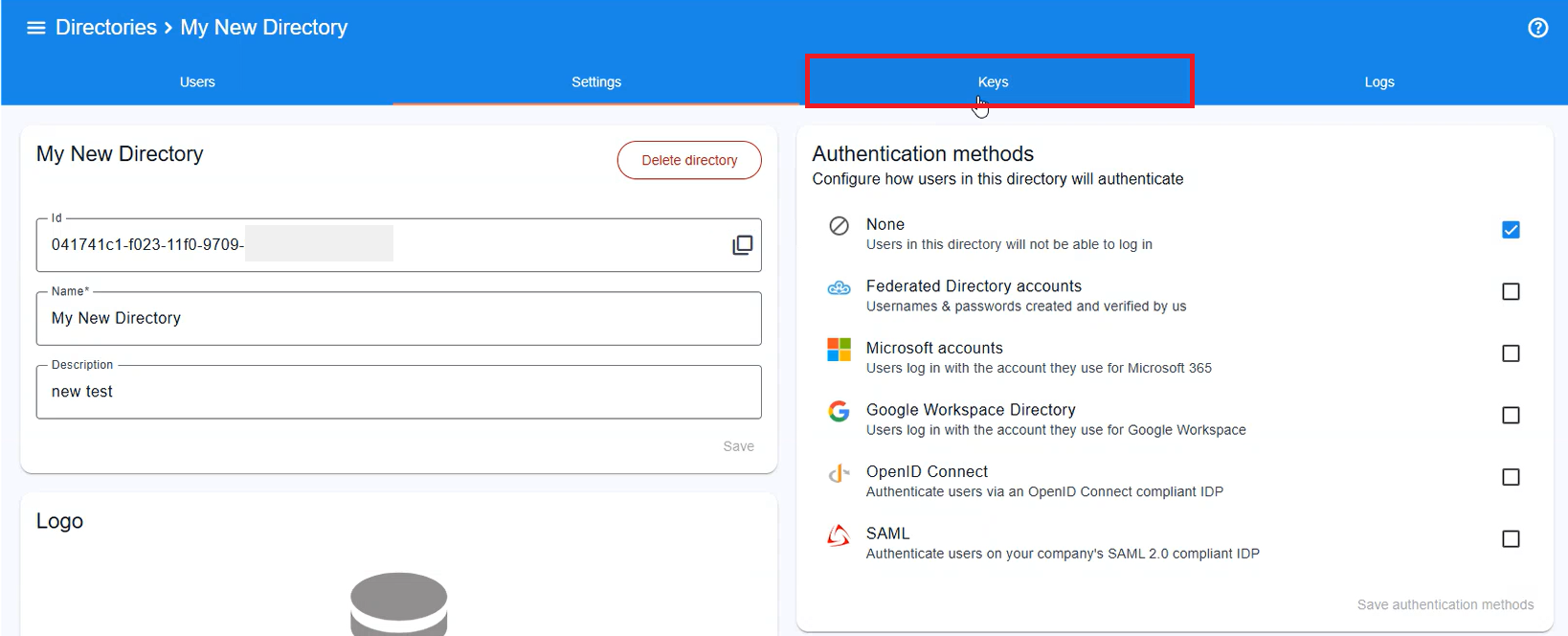This screenshot has height=636, width=1568.
Task: Click the 'SAML' method label
Action: click(x=887, y=534)
